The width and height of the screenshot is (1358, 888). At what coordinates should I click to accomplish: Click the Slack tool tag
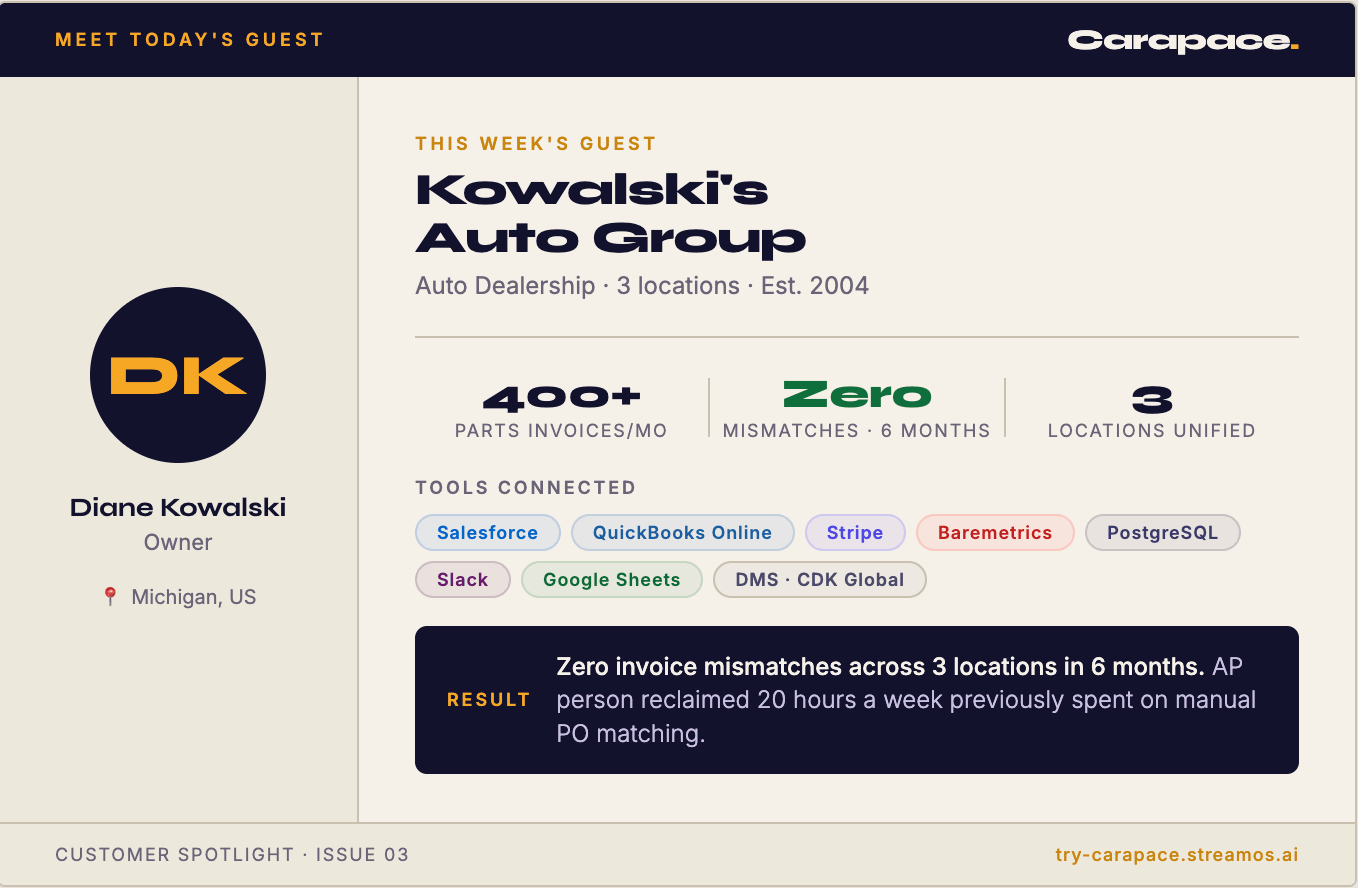coord(463,580)
